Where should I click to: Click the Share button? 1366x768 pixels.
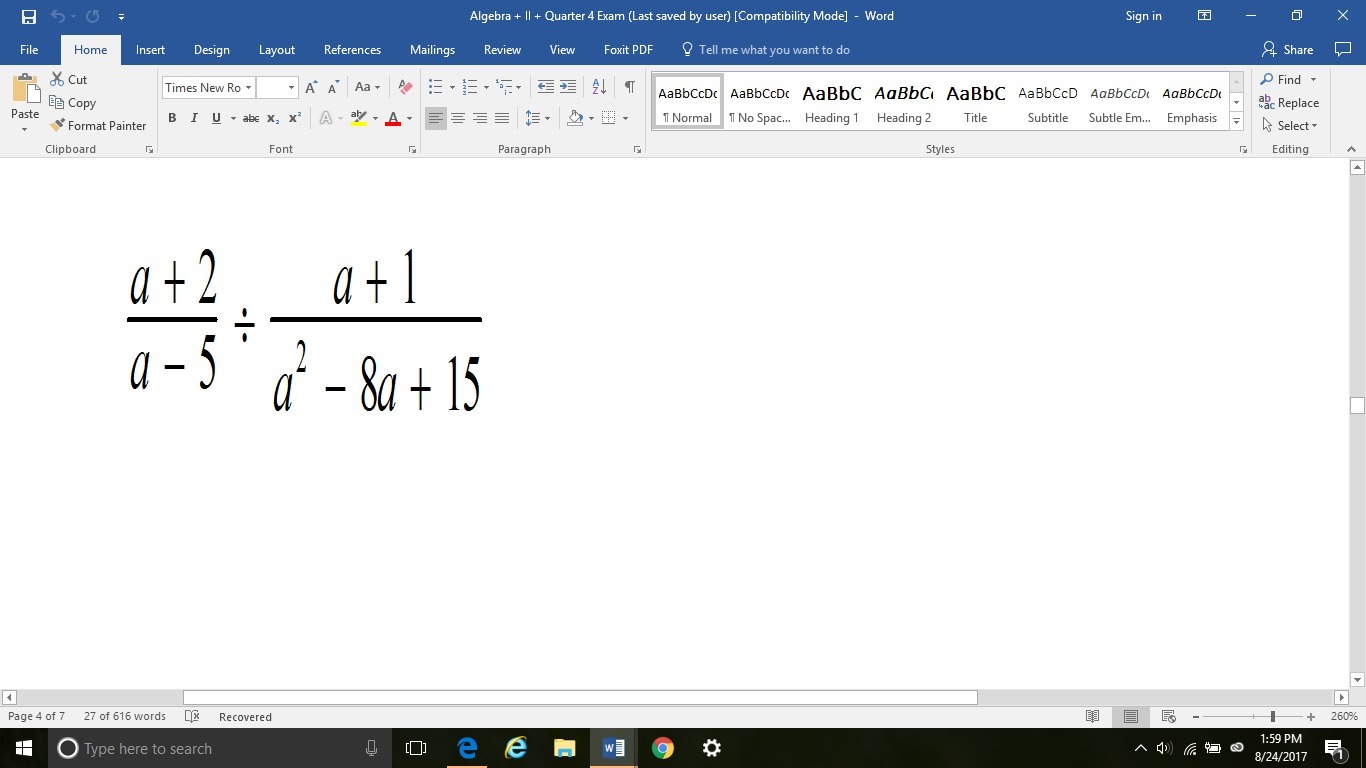click(1288, 50)
